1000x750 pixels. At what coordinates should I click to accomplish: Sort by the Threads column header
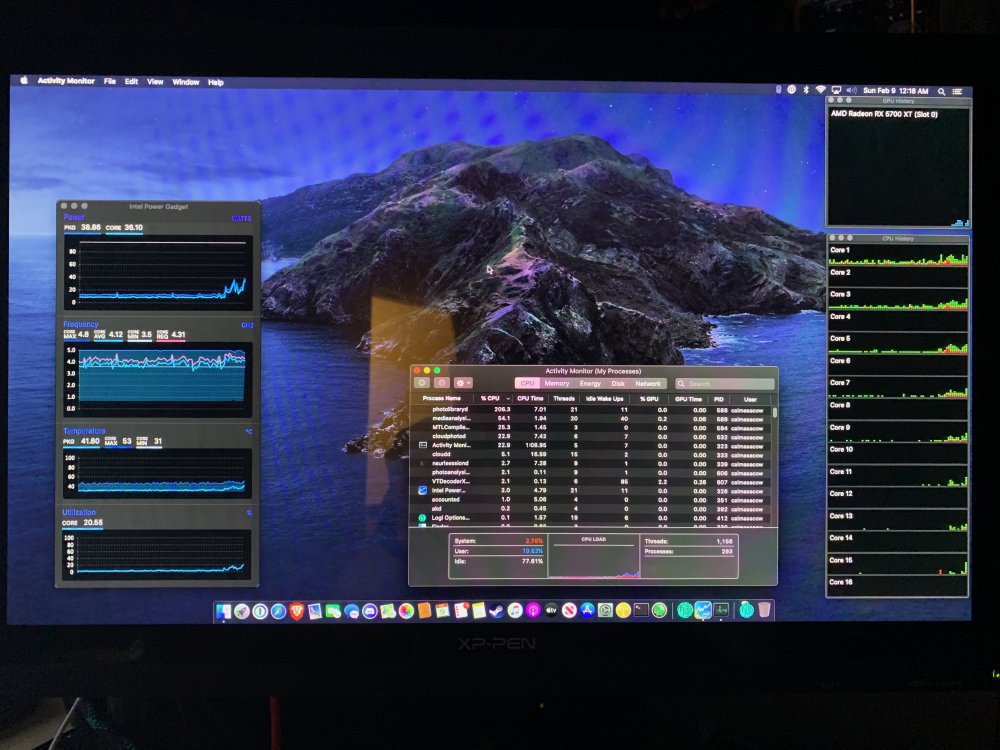[564, 399]
